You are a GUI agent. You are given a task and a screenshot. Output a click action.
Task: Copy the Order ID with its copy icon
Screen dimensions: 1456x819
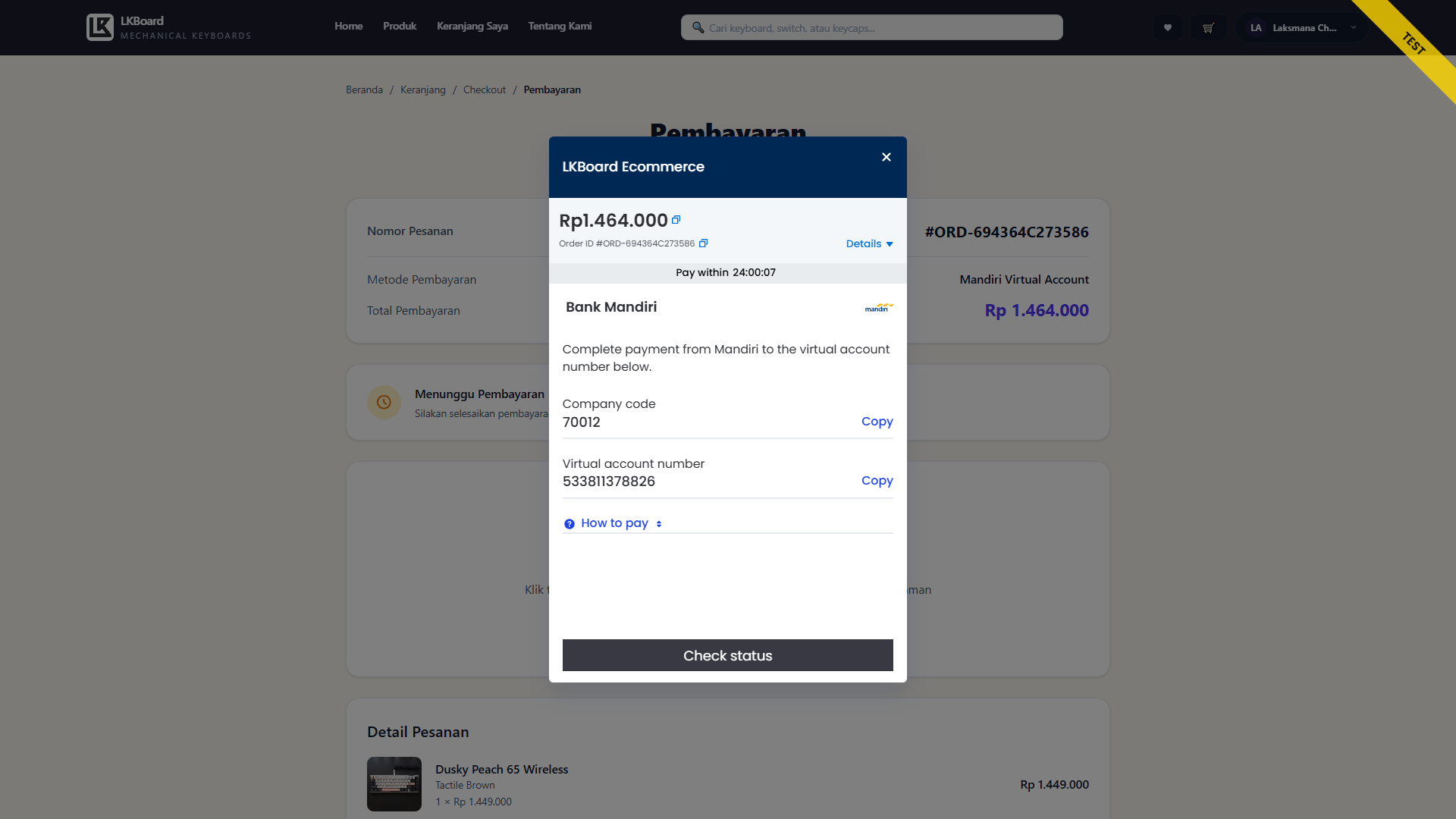pyautogui.click(x=704, y=243)
